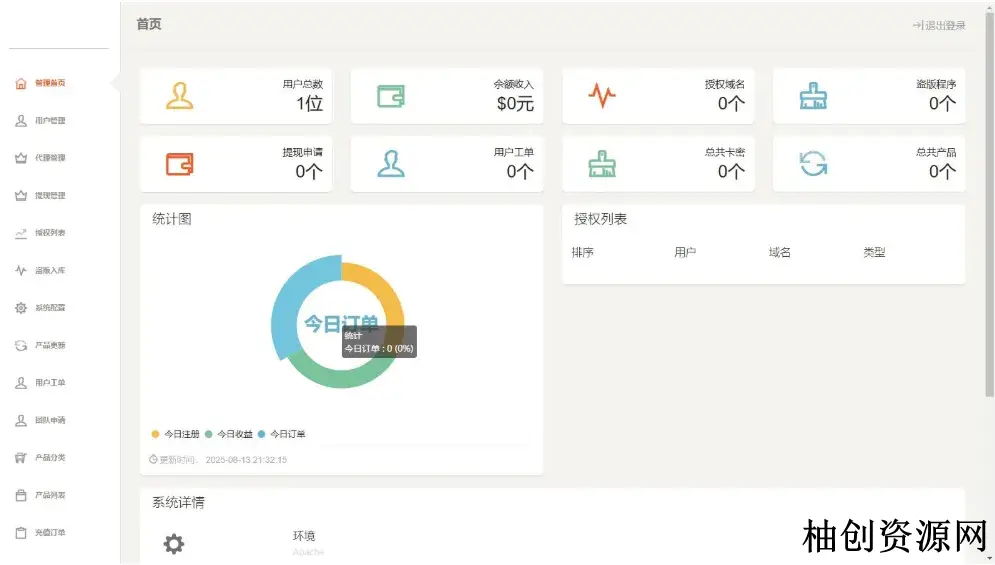Toggle the 今日订单 legend item
Viewport: 995px width, 565px height.
coord(282,434)
